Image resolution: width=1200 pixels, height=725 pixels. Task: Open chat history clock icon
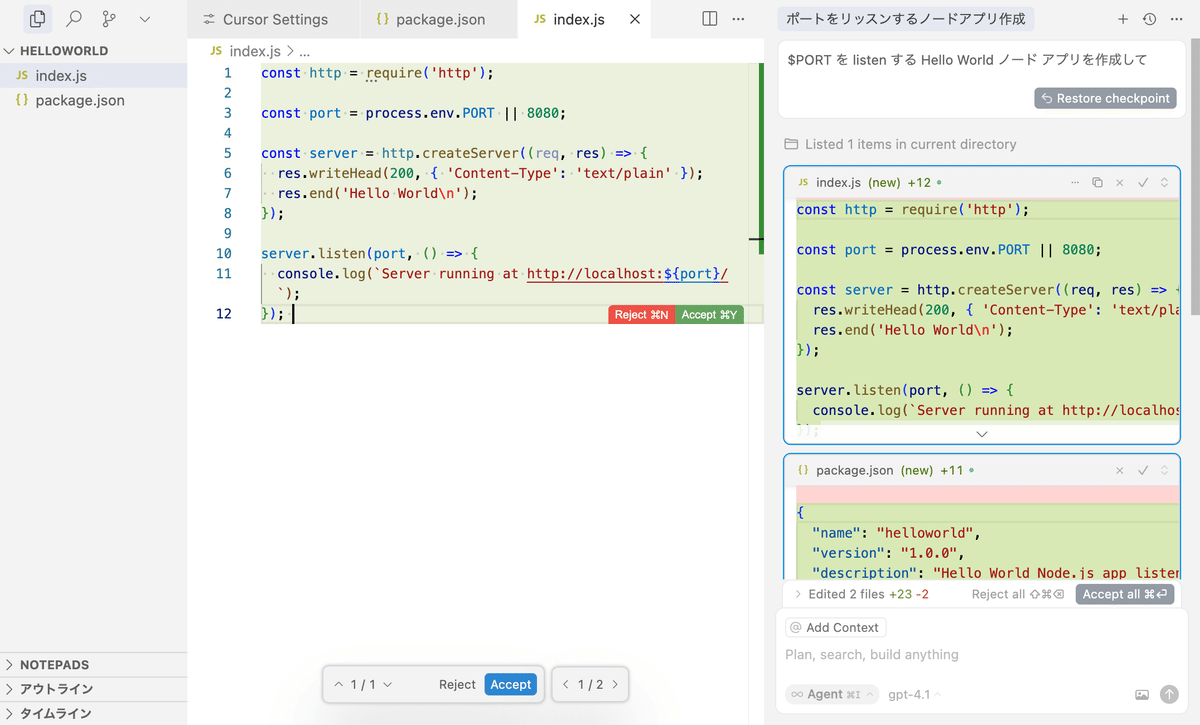(x=1149, y=18)
